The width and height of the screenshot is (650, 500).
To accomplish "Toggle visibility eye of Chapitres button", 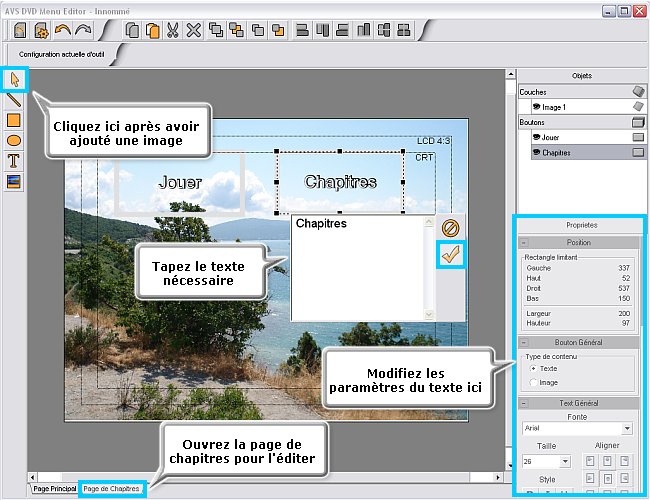I will point(536,152).
